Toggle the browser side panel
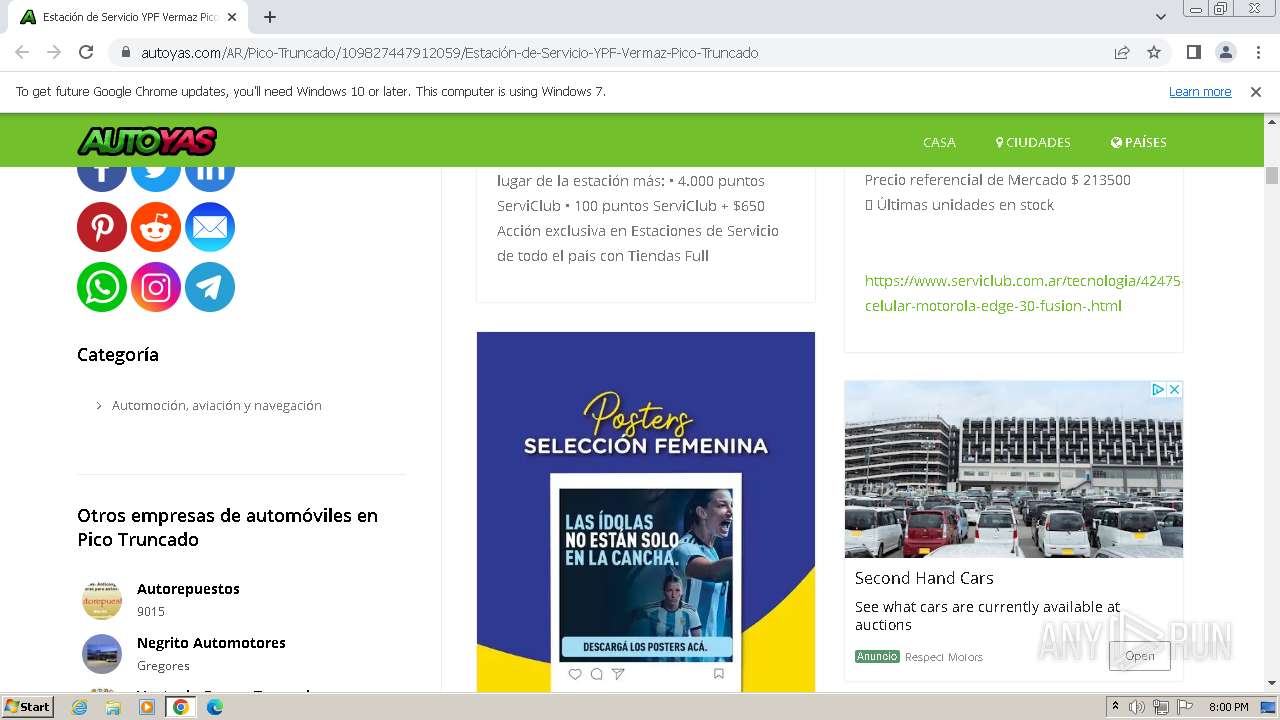Image resolution: width=1280 pixels, height=720 pixels. (1193, 52)
